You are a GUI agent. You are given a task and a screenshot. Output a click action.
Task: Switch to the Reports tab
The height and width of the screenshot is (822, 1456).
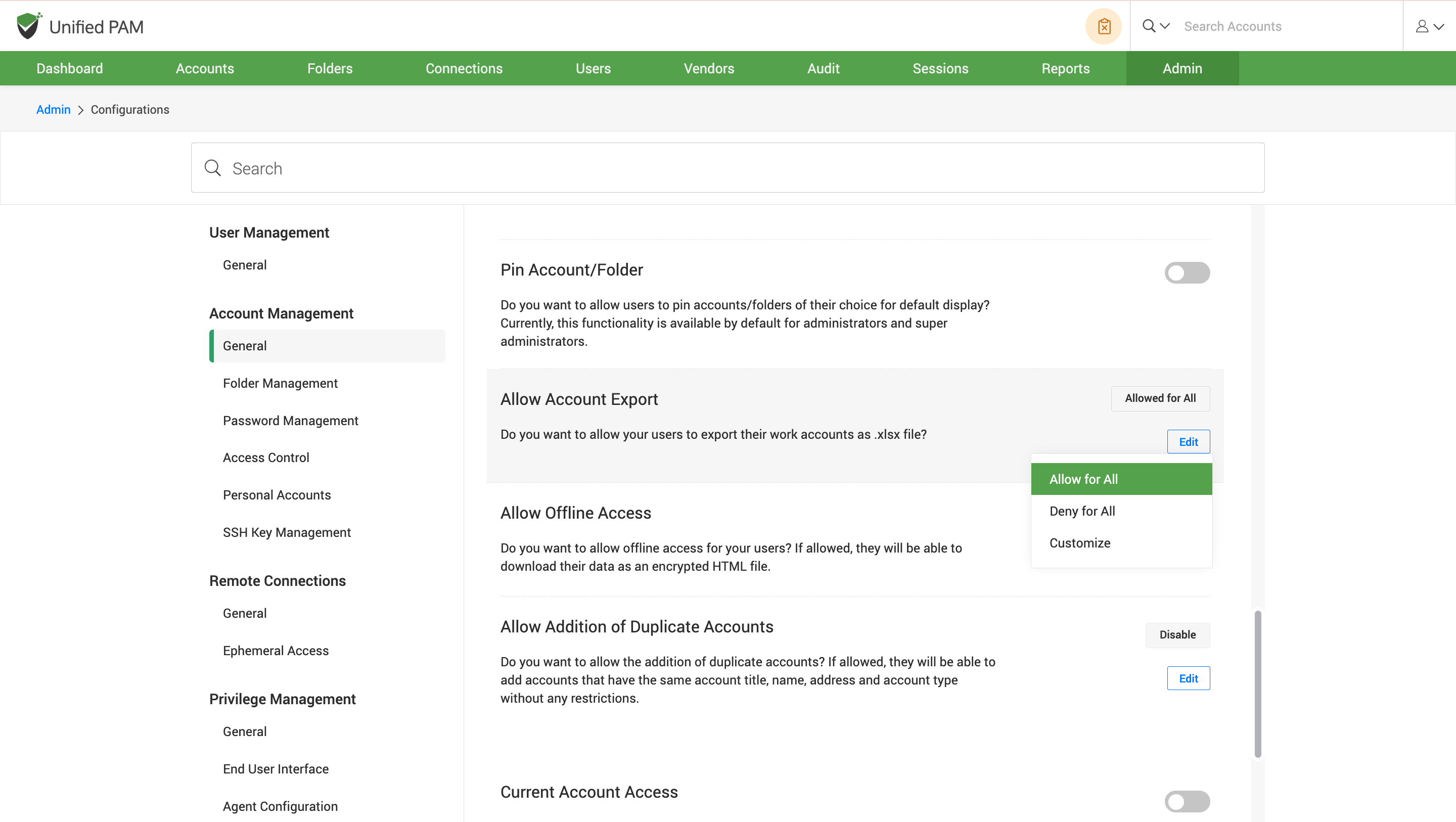point(1065,68)
